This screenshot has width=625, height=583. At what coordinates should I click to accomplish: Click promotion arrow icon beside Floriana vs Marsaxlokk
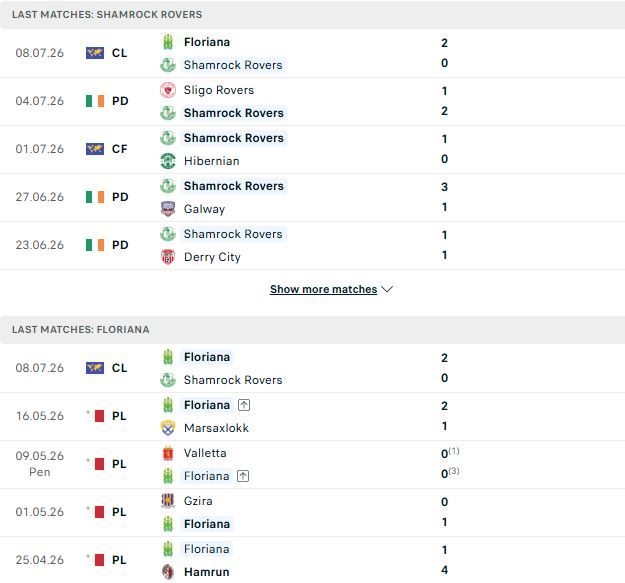coord(244,405)
